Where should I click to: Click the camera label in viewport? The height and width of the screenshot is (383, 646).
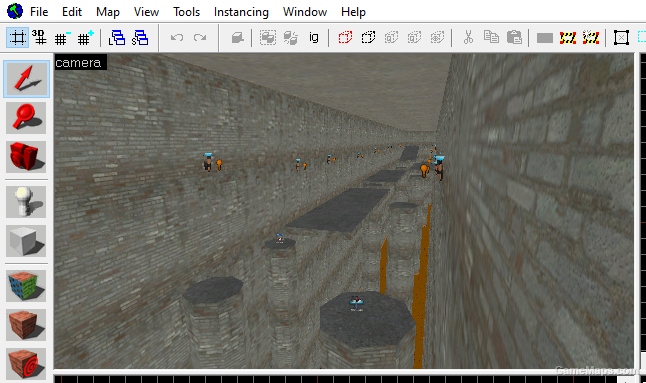point(78,63)
